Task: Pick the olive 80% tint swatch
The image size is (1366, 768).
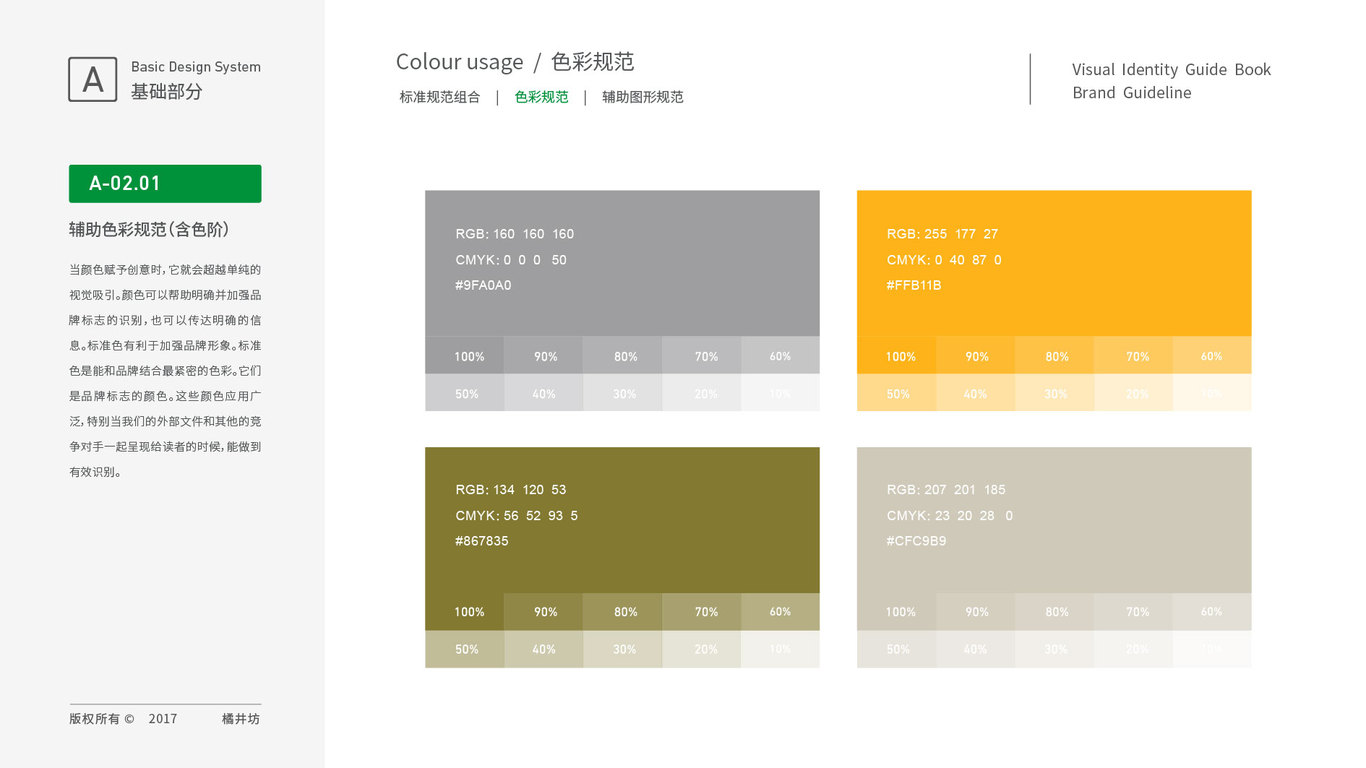Action: click(622, 612)
